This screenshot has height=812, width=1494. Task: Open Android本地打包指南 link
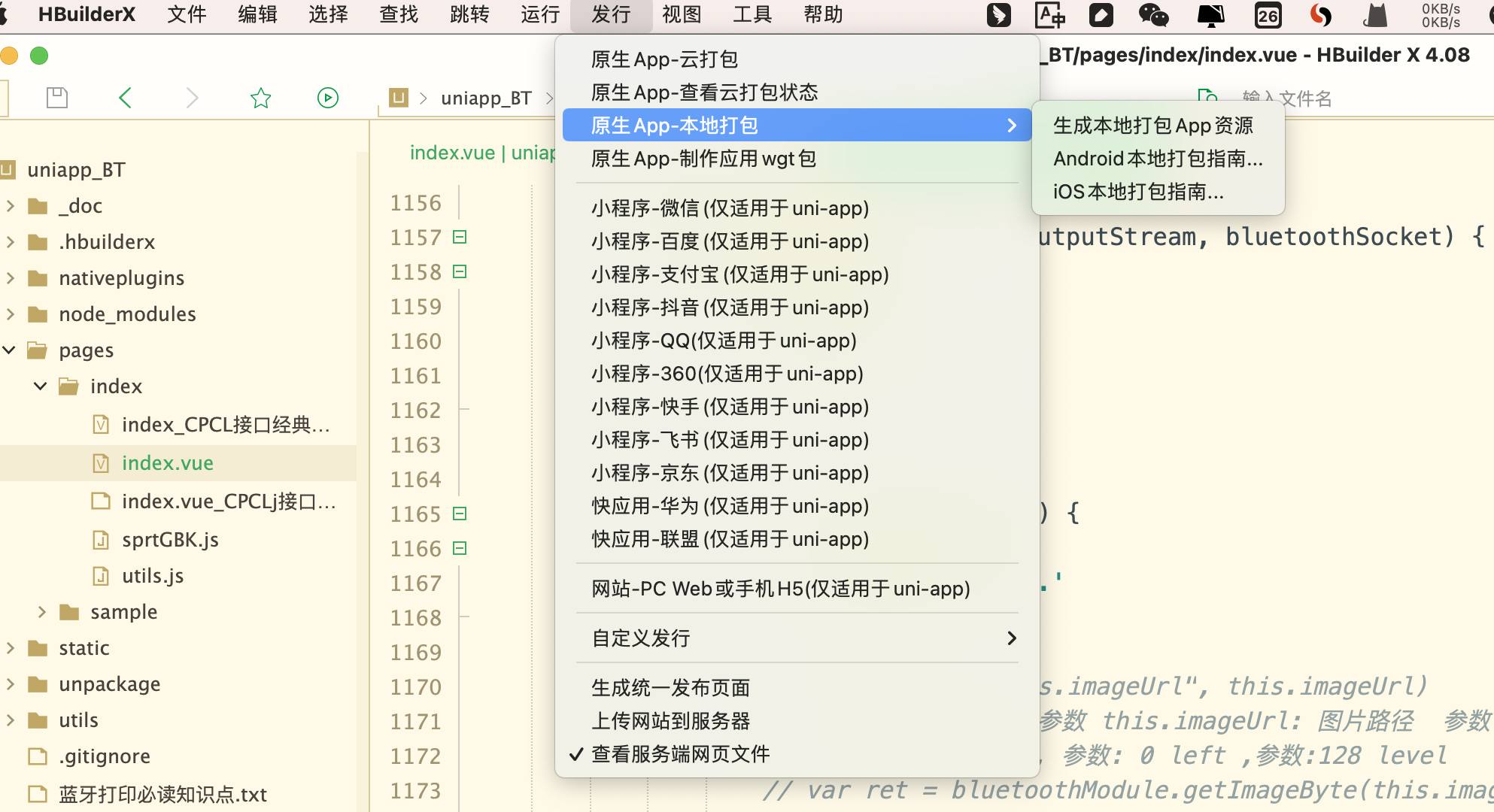pyautogui.click(x=1157, y=159)
